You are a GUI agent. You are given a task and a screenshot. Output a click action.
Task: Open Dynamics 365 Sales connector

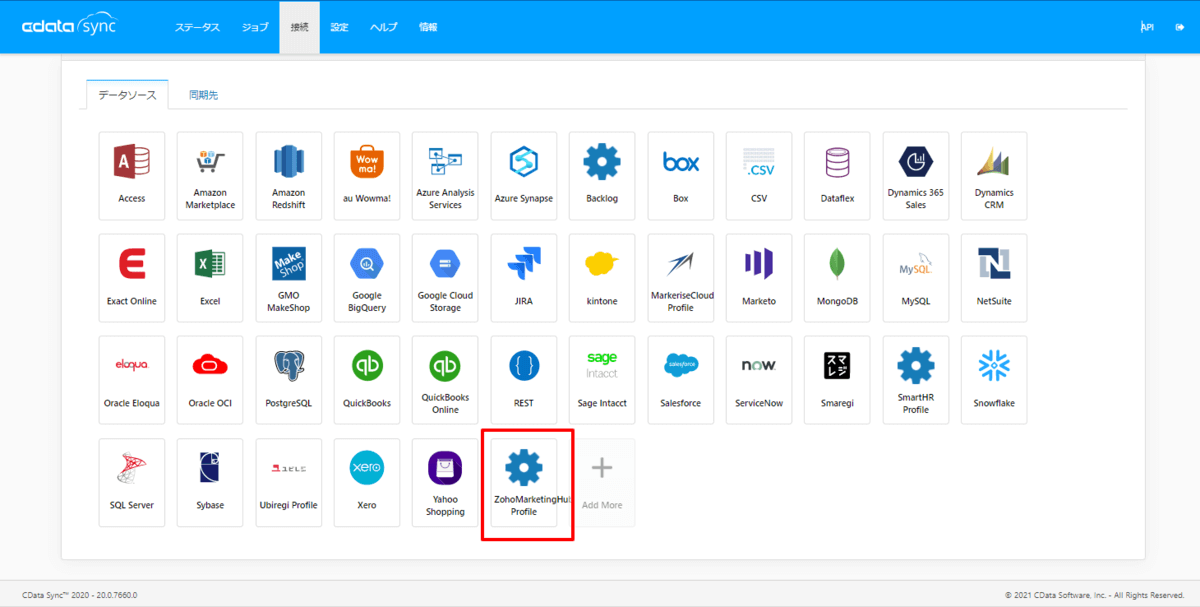(x=916, y=176)
